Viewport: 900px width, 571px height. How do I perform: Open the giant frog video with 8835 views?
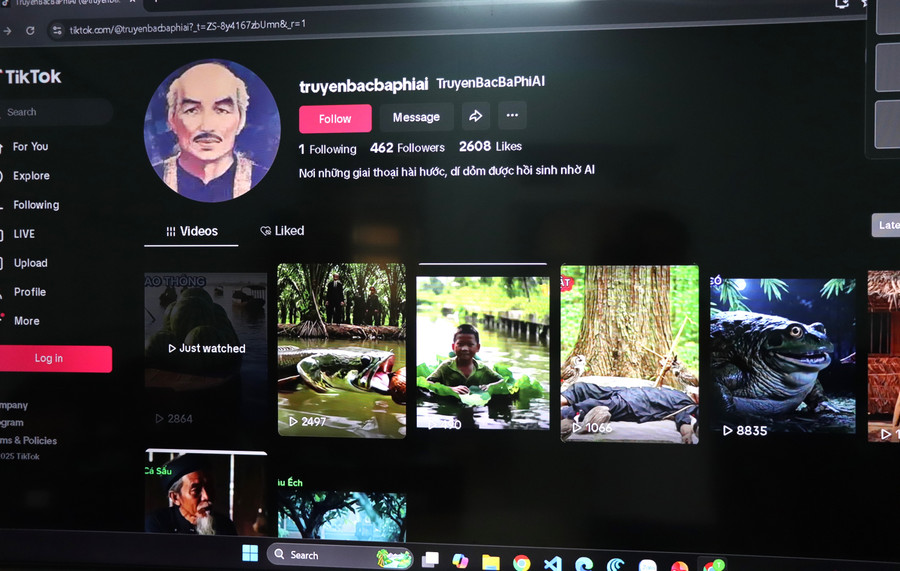click(x=782, y=355)
